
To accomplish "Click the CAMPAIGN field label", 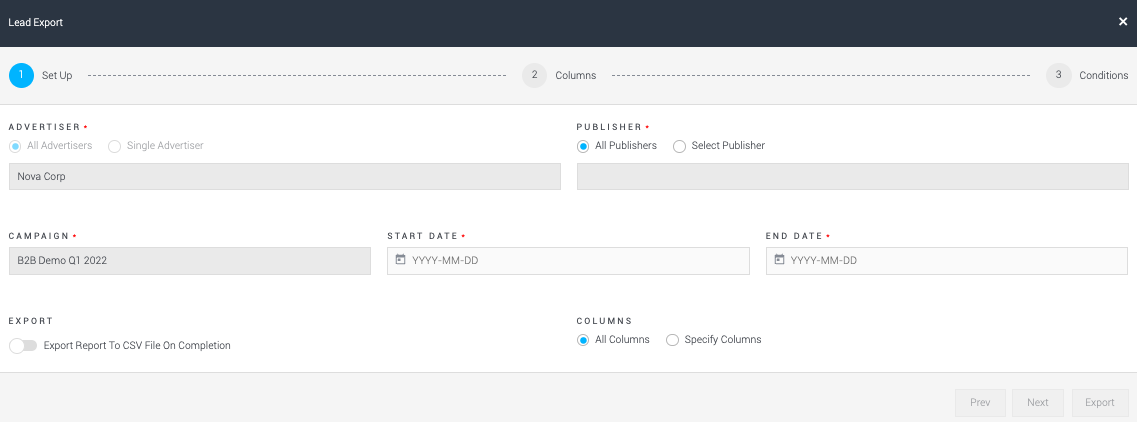I will pos(39,236).
